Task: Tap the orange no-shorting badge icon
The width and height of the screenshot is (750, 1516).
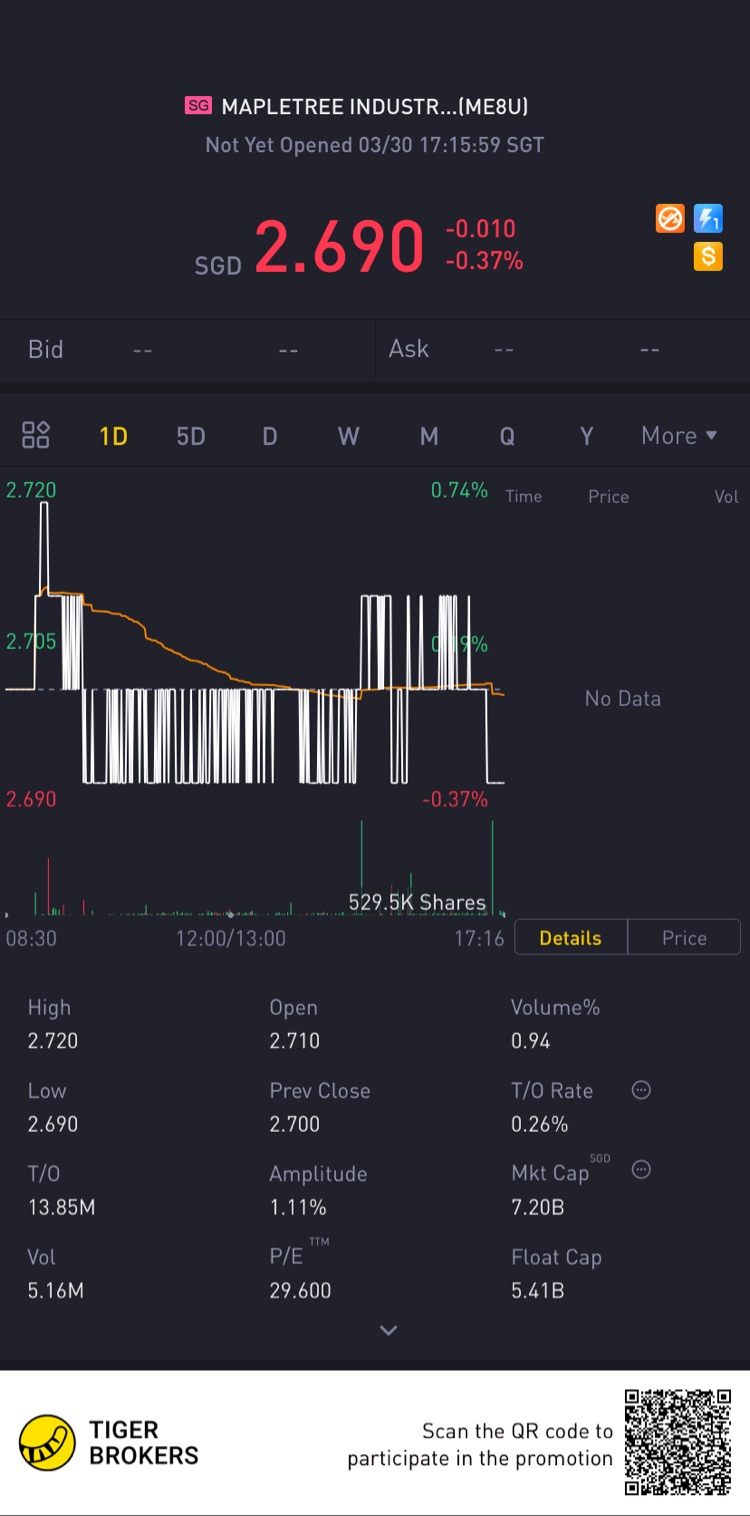Action: click(x=670, y=218)
